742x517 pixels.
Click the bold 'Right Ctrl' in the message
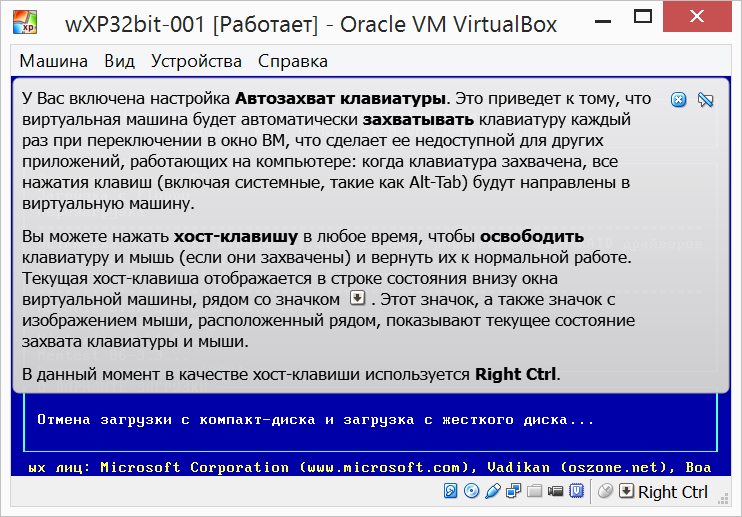[515, 374]
